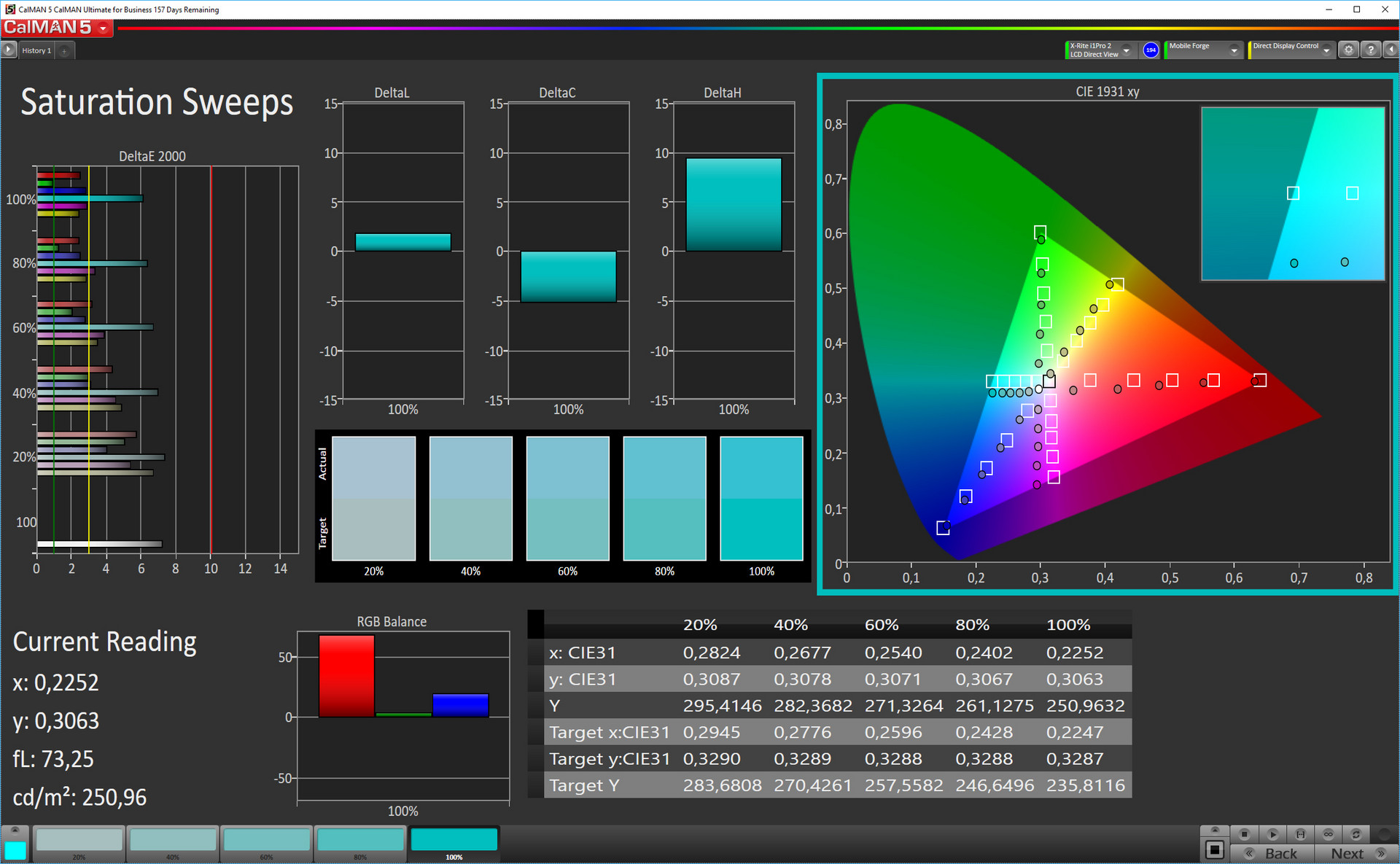Expand the X-Rite i1Pro 2 meter dropdown
The height and width of the screenshot is (864, 1400).
[x=1127, y=50]
